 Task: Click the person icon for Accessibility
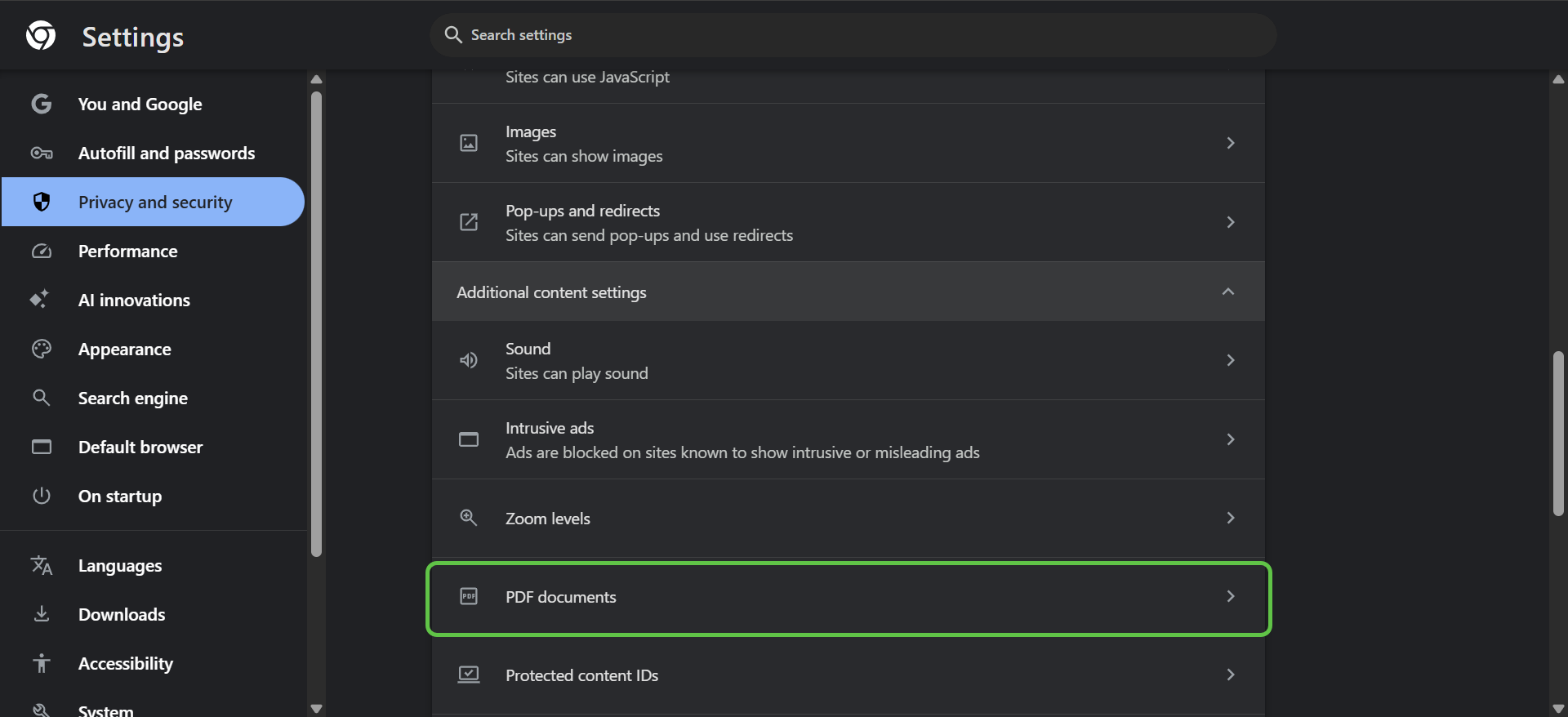point(42,663)
